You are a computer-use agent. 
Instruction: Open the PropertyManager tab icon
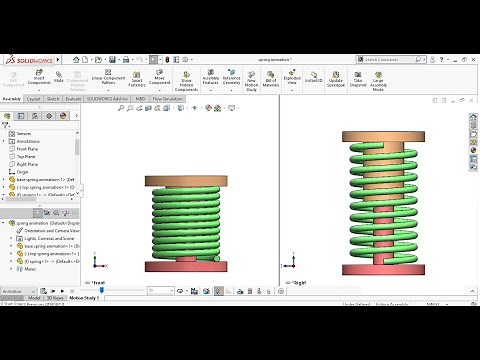[x=21, y=116]
